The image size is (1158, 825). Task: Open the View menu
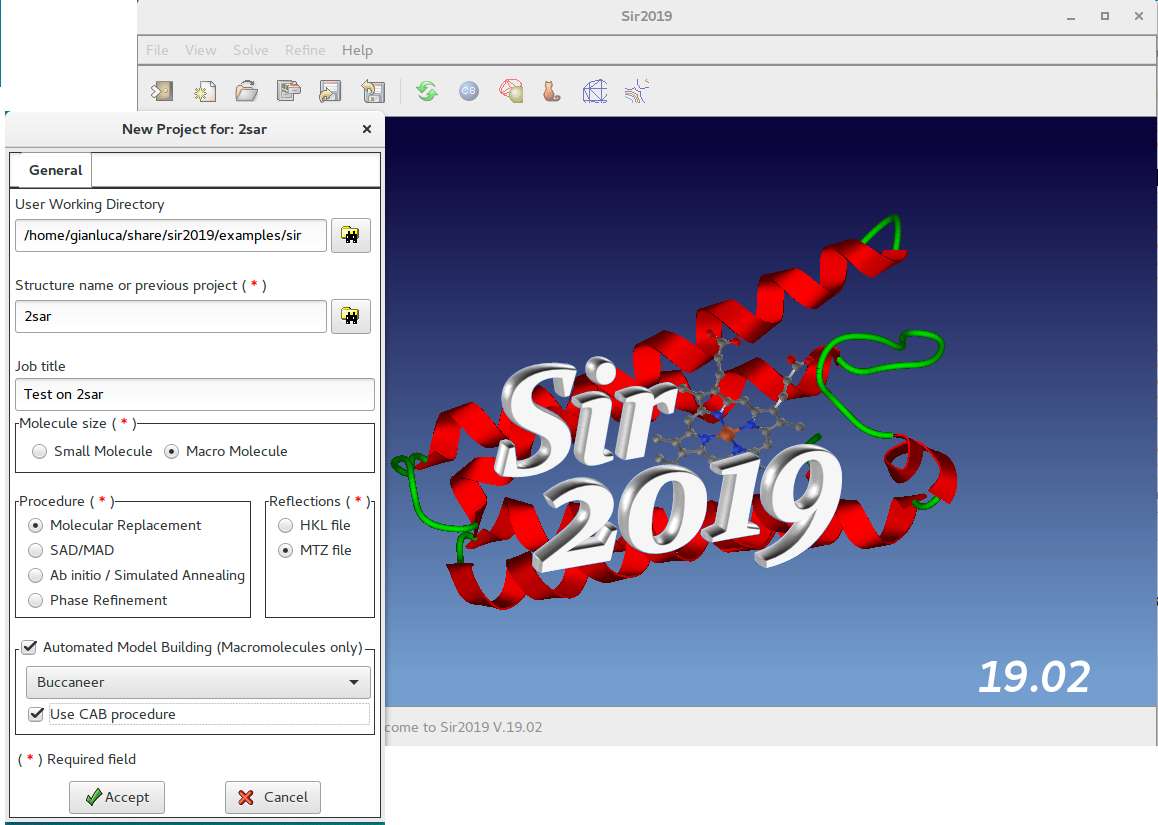[201, 50]
